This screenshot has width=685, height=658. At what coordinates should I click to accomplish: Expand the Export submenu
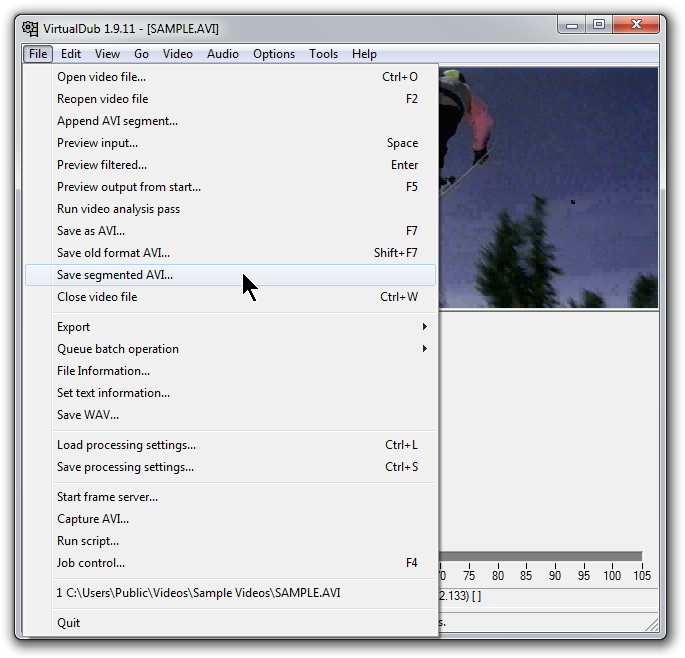click(x=230, y=327)
